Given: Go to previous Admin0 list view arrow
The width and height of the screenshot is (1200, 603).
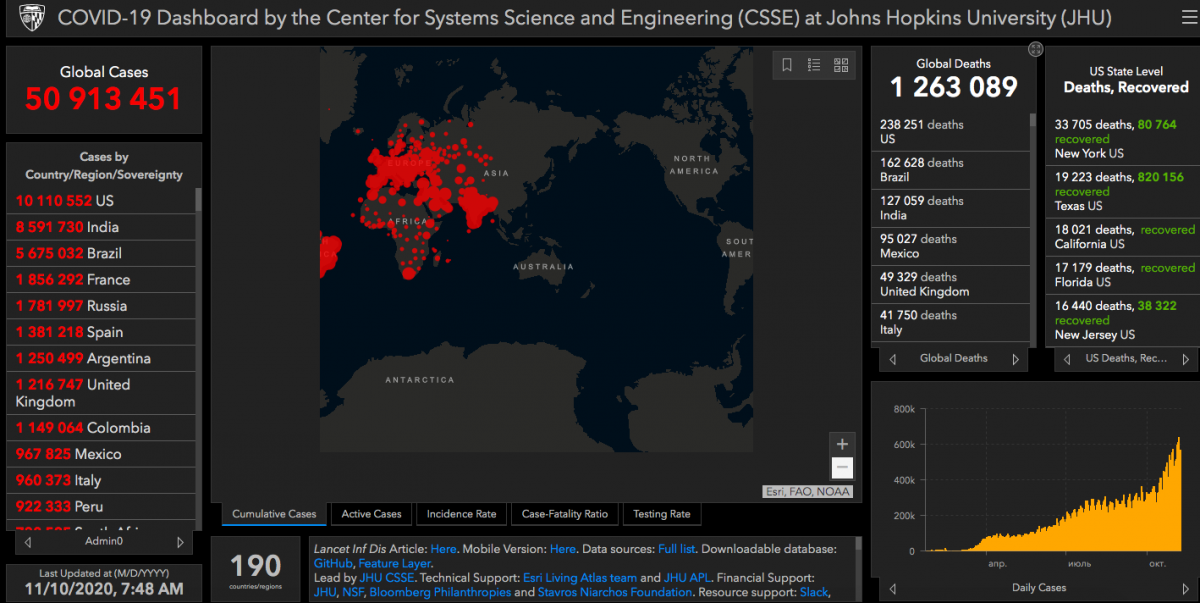Looking at the screenshot, I should tap(28, 542).
